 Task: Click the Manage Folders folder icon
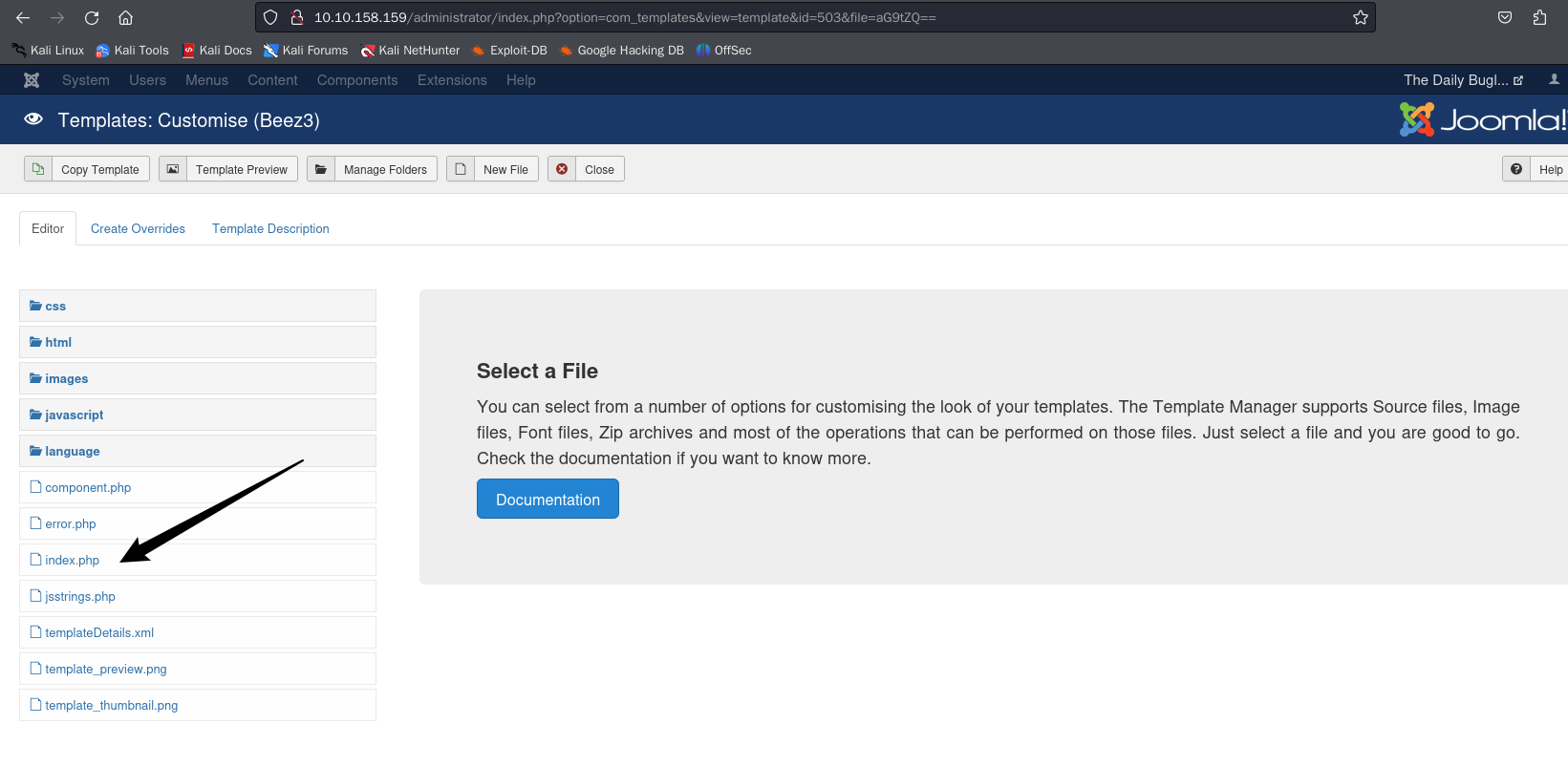[321, 169]
